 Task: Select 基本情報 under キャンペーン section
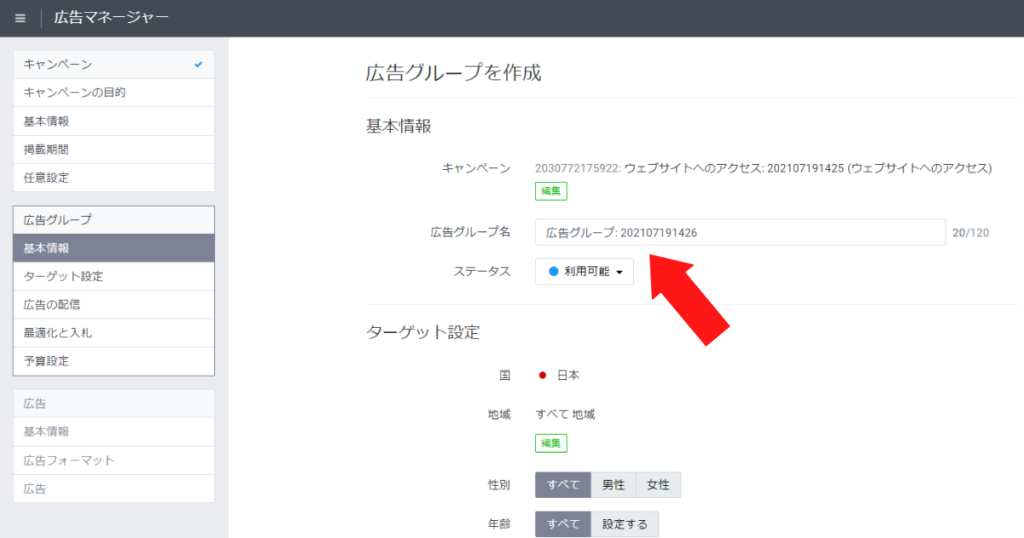pyautogui.click(x=114, y=121)
